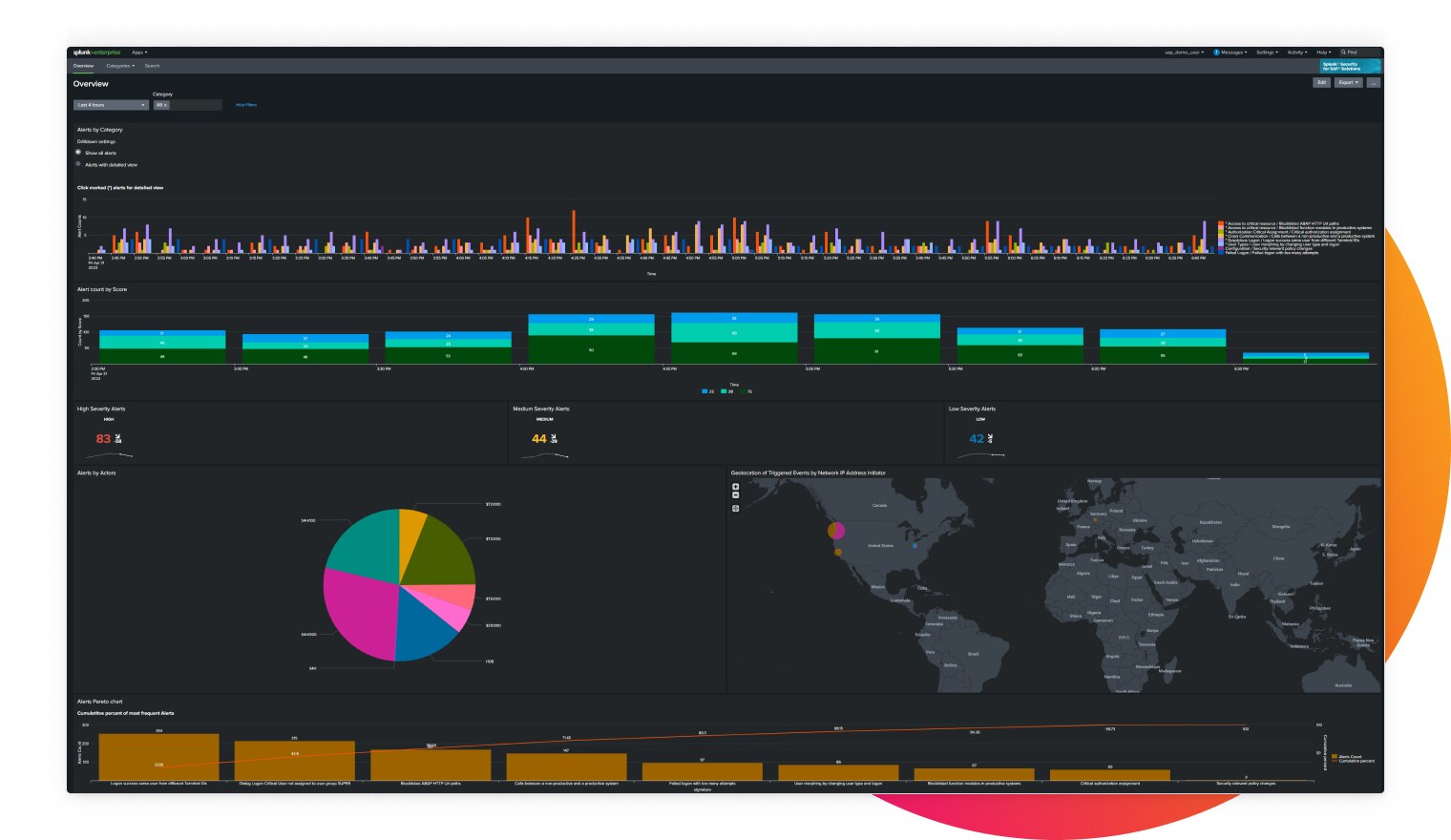Remove the All category filter token

click(166, 105)
